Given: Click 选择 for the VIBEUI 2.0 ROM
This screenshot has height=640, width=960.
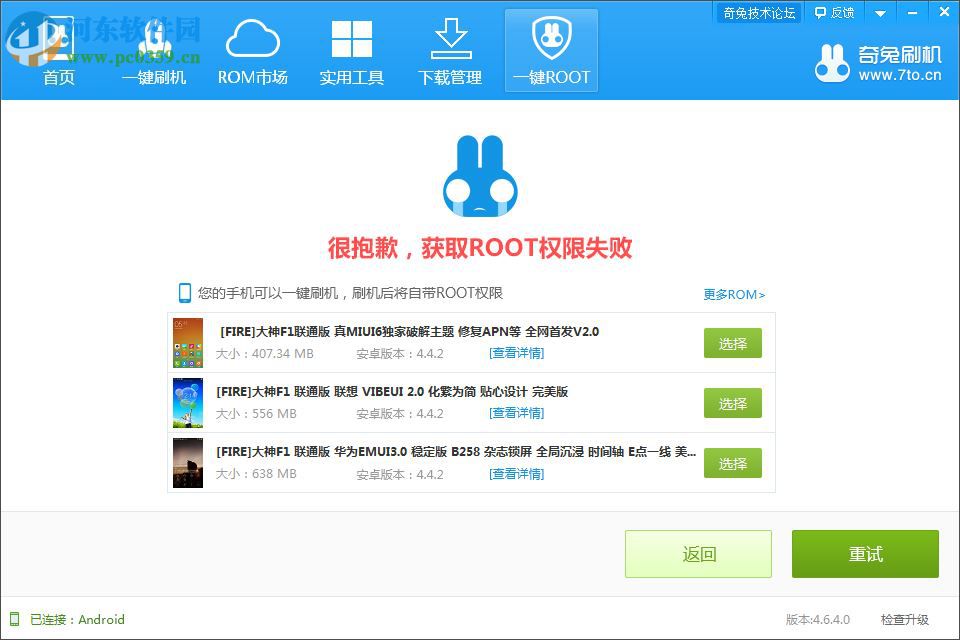Looking at the screenshot, I should (732, 402).
